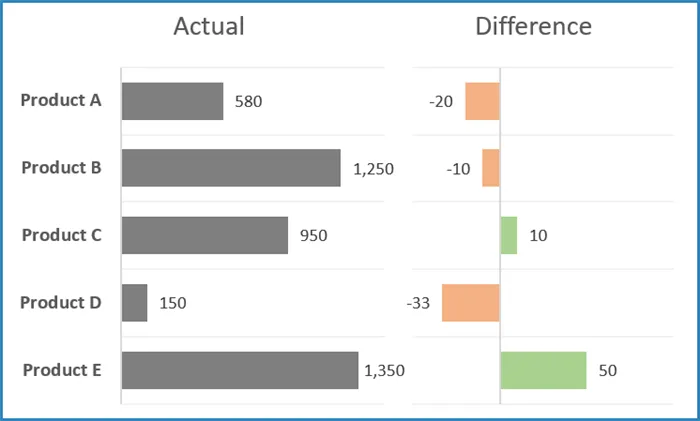Screen dimensions: 700x421
Task: Select the Product A axis label
Action: pyautogui.click(x=61, y=100)
